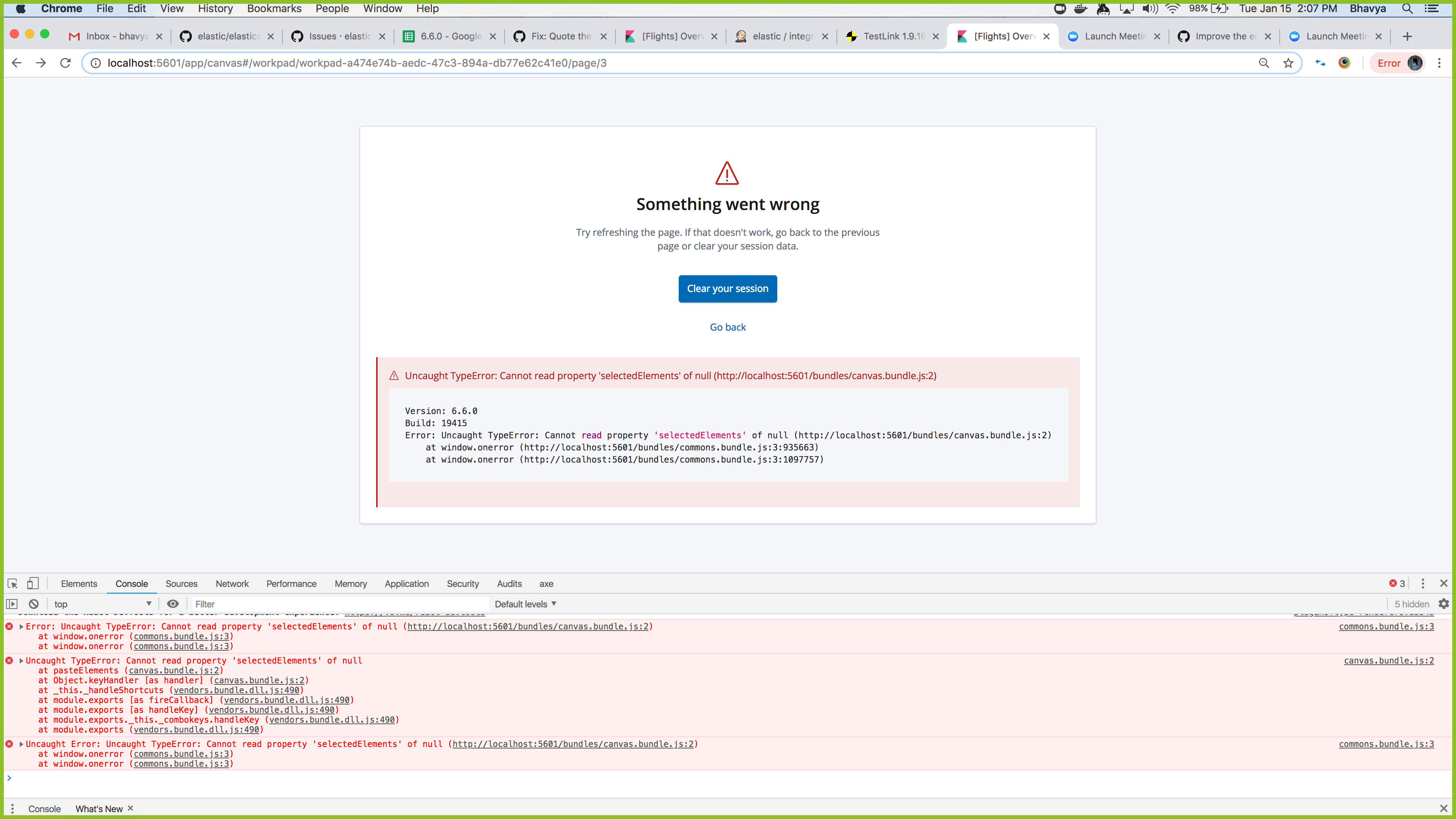Select the inspect element tool in DevTools
Screen dimensions: 1456x819
tap(13, 583)
